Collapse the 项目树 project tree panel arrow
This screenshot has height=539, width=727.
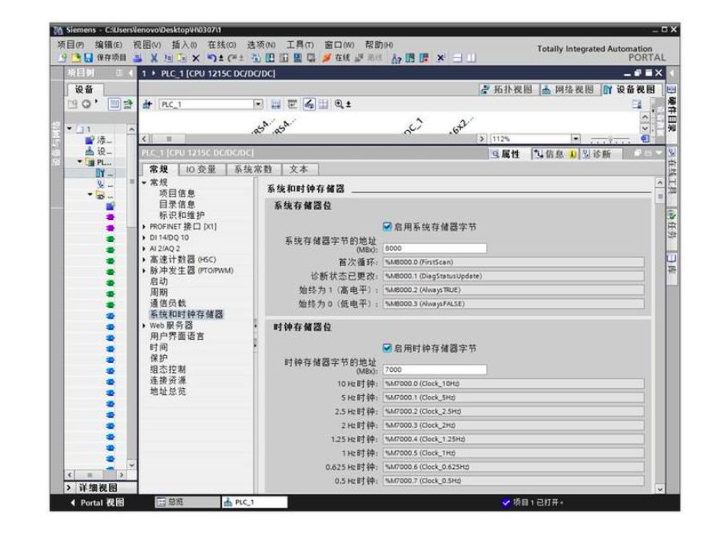[131, 73]
